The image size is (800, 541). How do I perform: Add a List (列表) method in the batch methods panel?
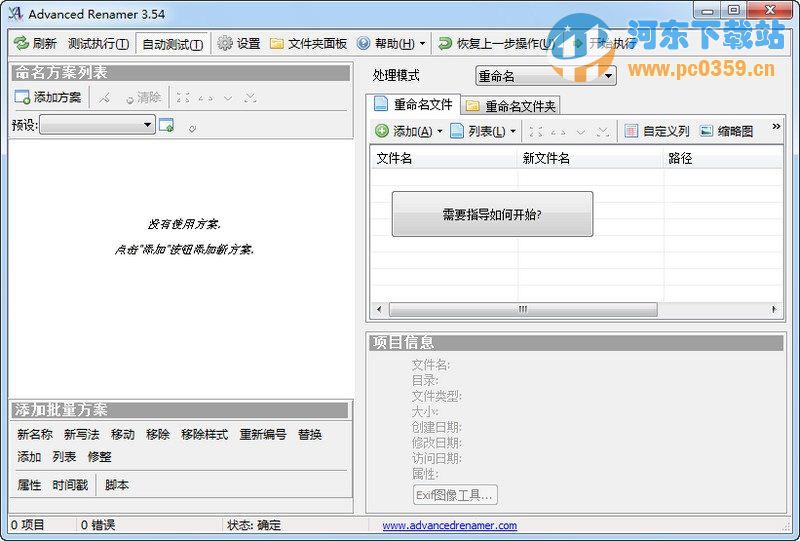tap(64, 457)
